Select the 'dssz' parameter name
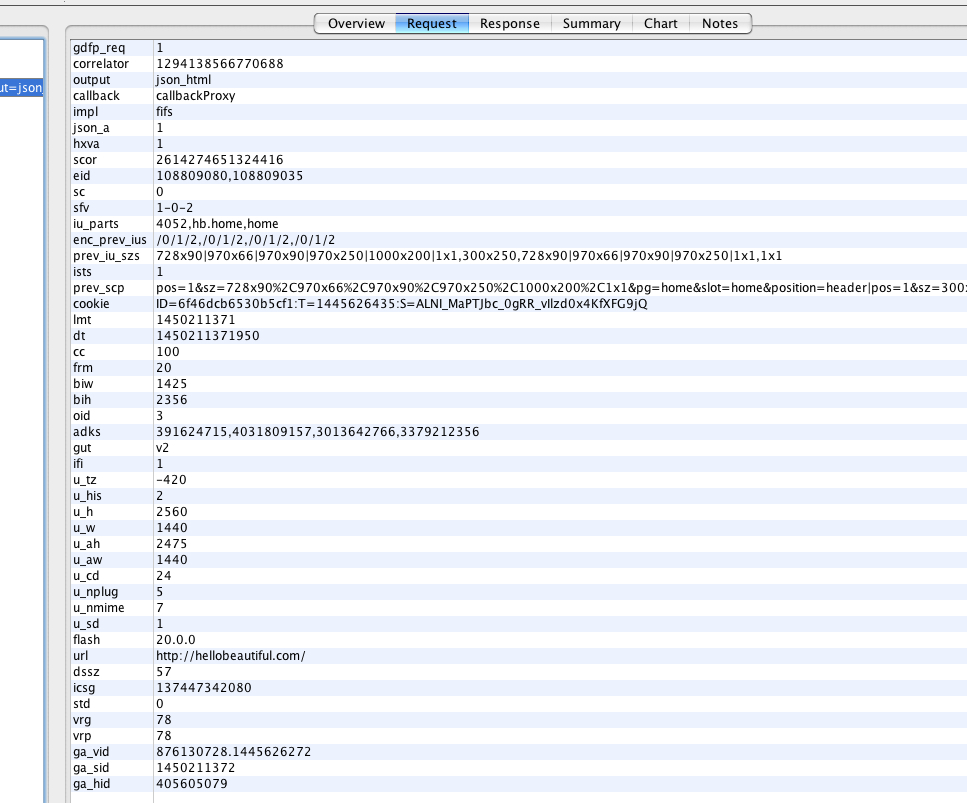The height and width of the screenshot is (803, 967). coord(86,672)
